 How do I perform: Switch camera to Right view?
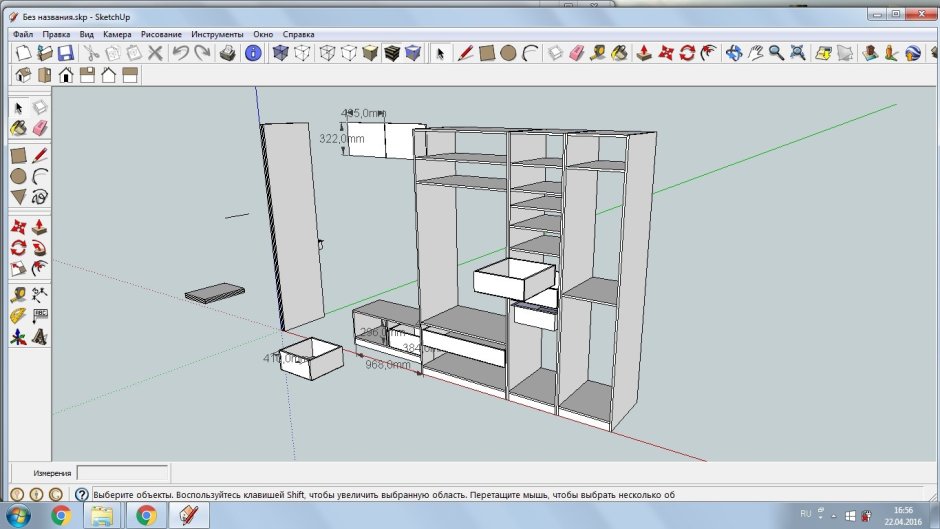[x=88, y=75]
